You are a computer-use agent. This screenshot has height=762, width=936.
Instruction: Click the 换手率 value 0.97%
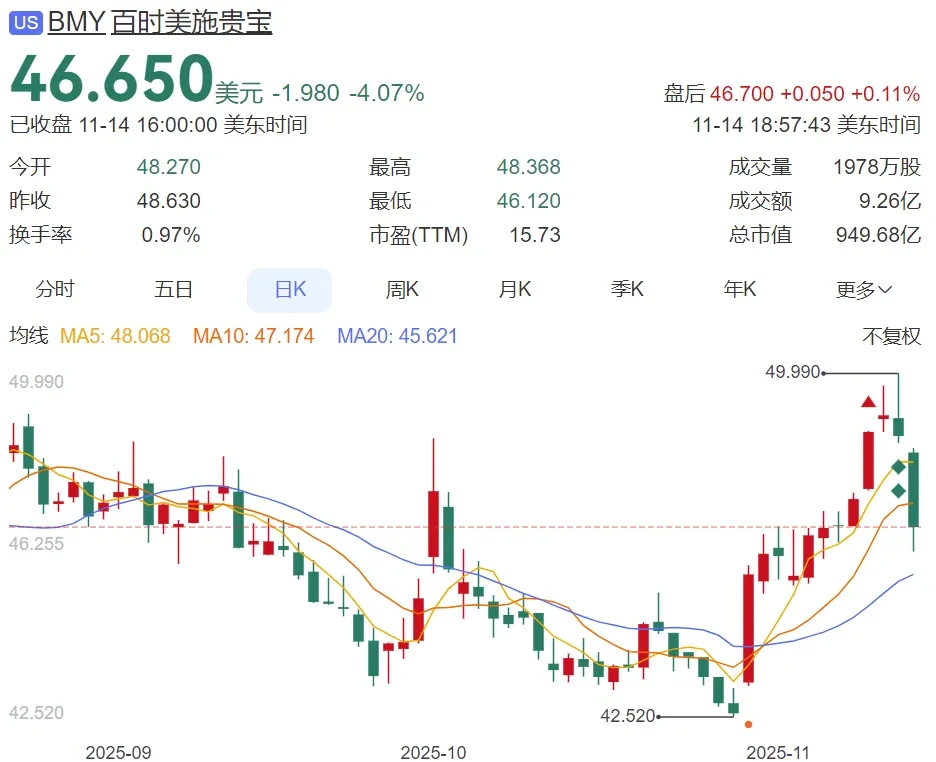[171, 235]
